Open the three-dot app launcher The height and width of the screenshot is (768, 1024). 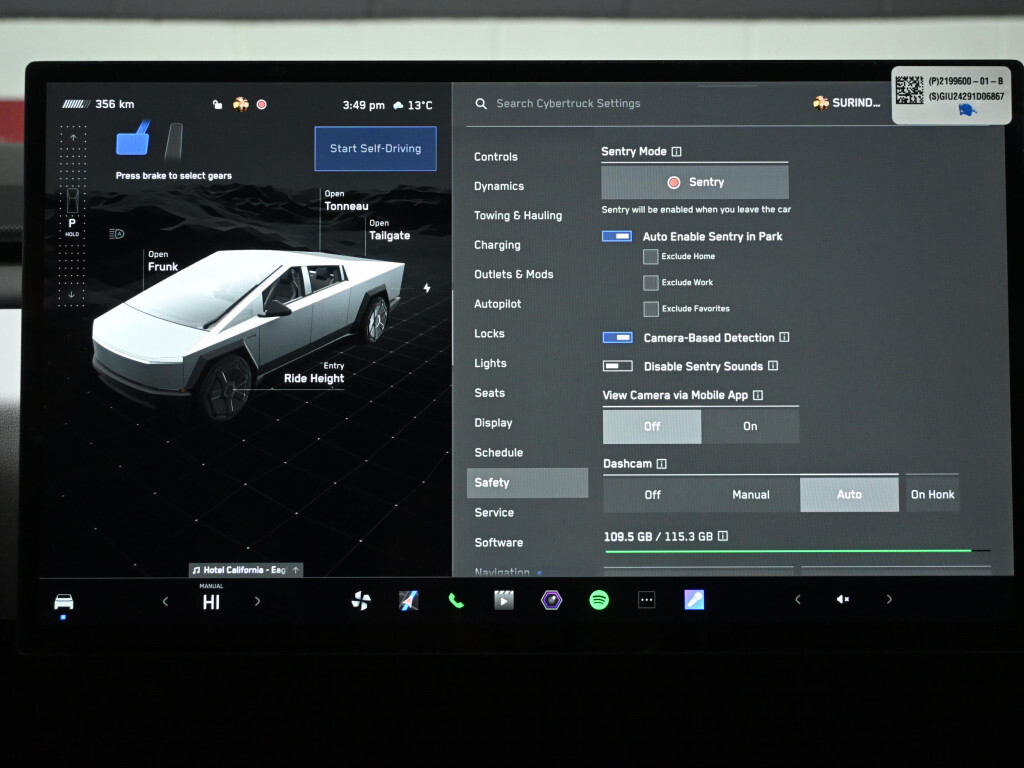pos(647,600)
